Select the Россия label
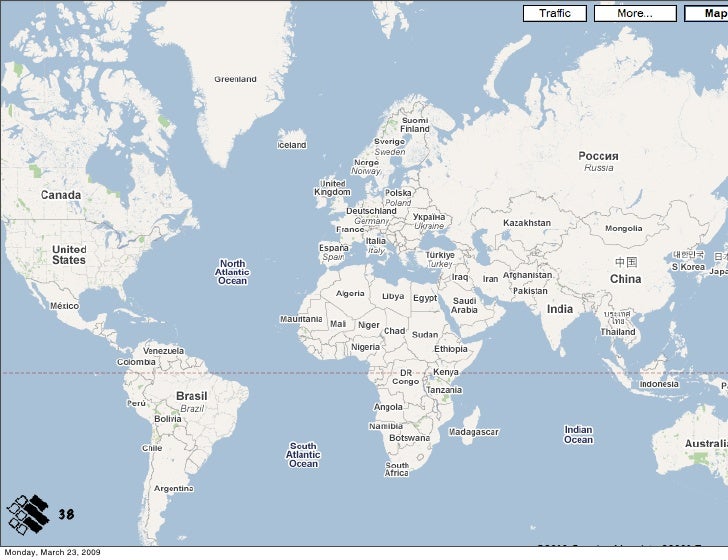The height and width of the screenshot is (560, 728). 598,156
